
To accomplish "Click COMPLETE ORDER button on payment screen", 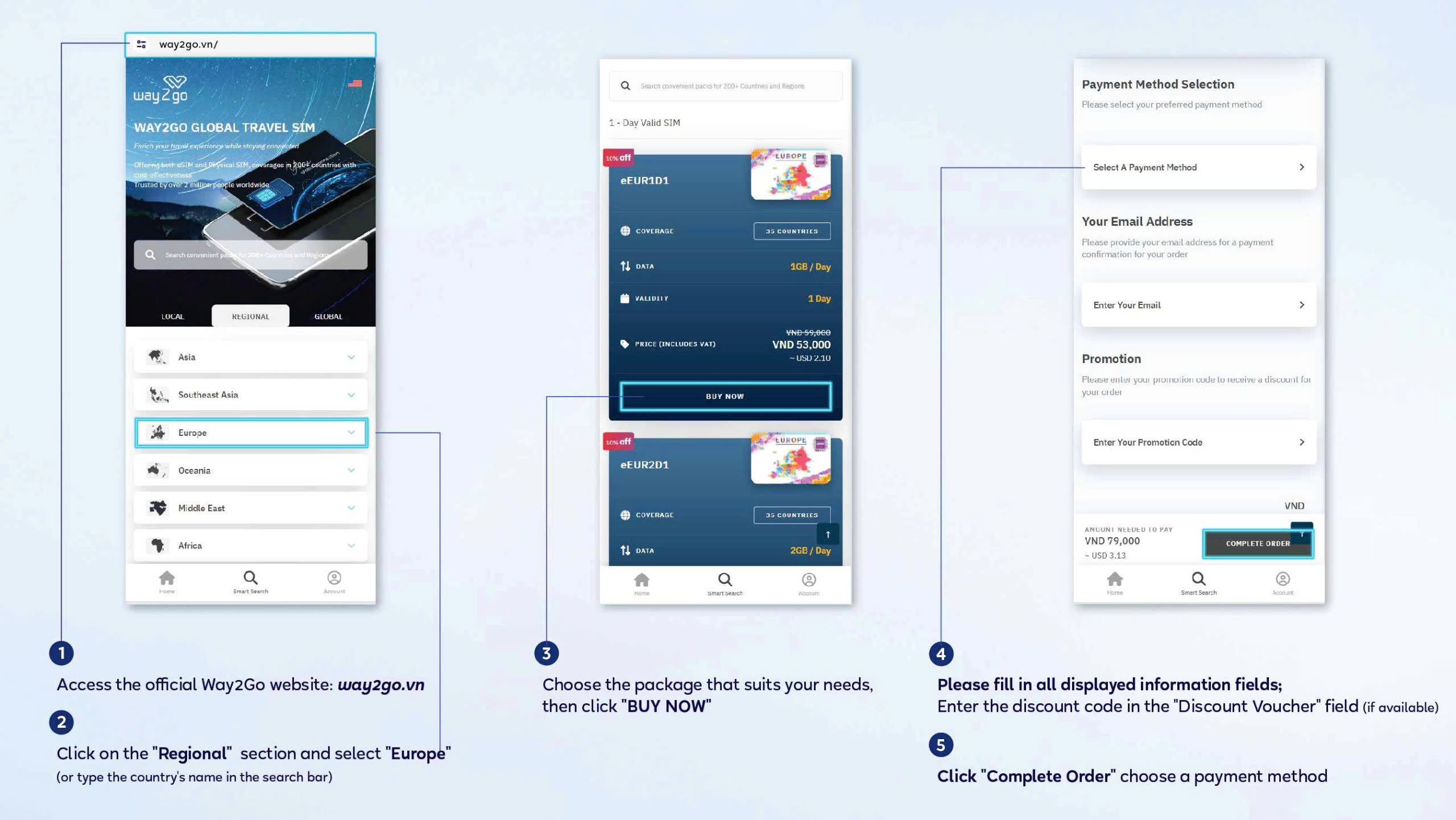I will (1258, 542).
